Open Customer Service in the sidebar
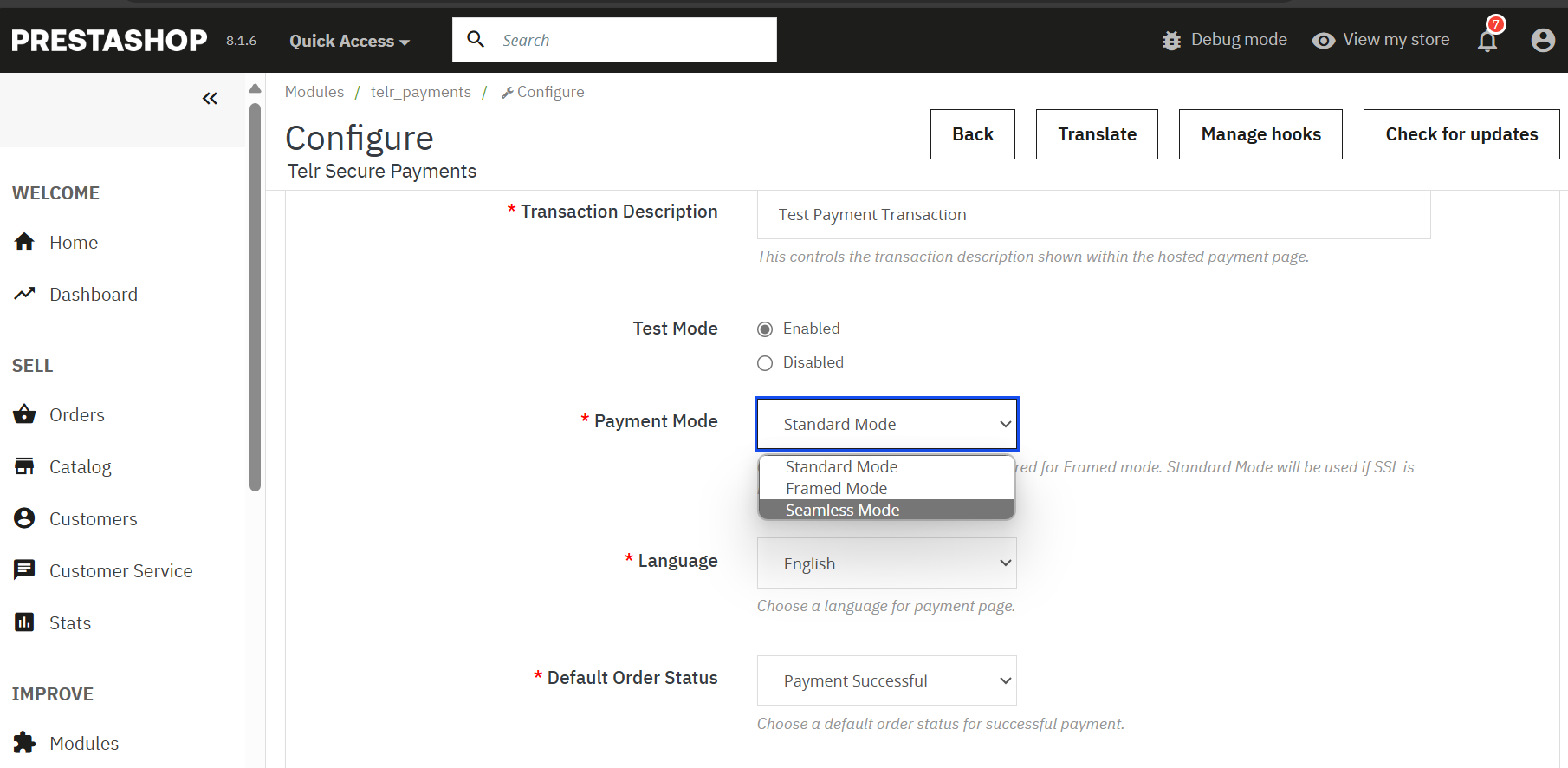This screenshot has height=768, width=1568. click(x=121, y=571)
